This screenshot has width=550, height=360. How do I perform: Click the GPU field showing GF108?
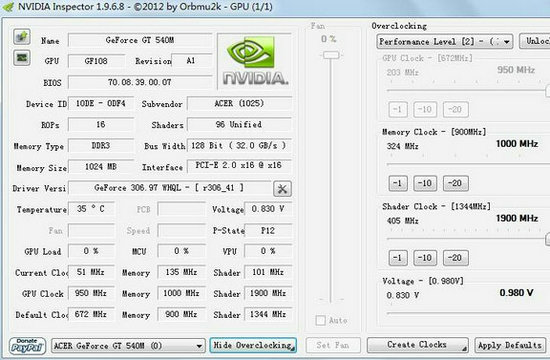click(96, 61)
